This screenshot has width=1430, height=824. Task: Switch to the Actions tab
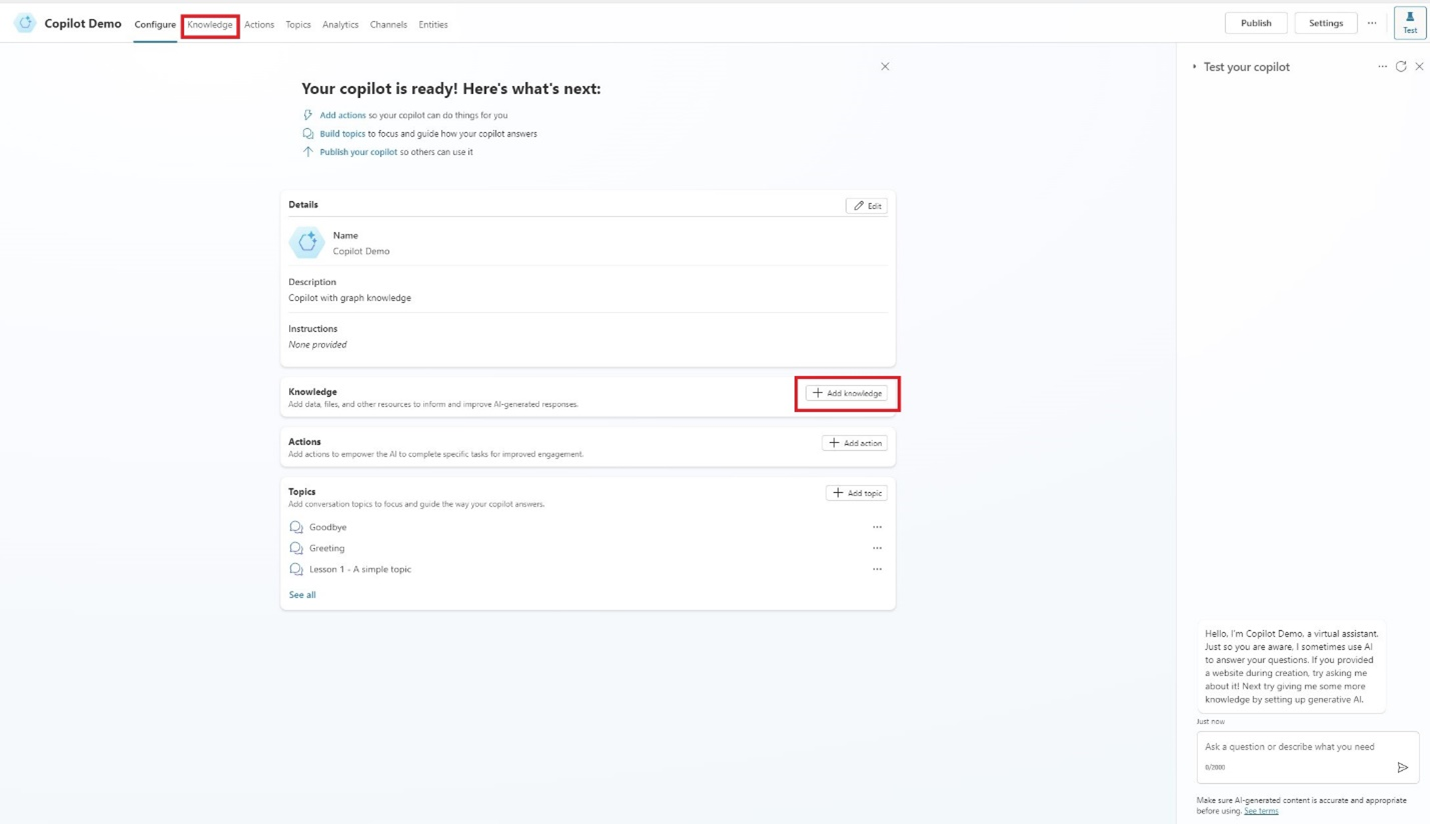pyautogui.click(x=259, y=25)
